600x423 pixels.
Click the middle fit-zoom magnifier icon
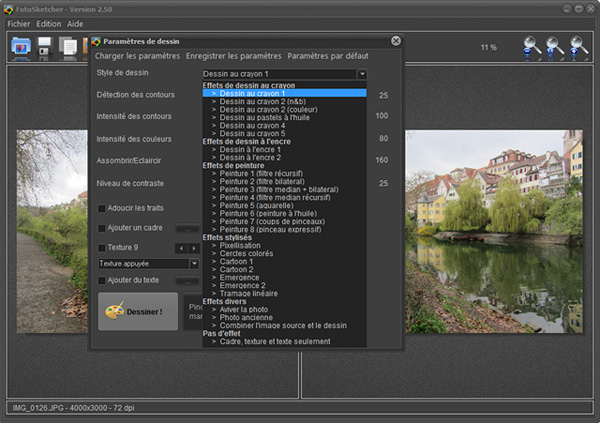click(555, 46)
